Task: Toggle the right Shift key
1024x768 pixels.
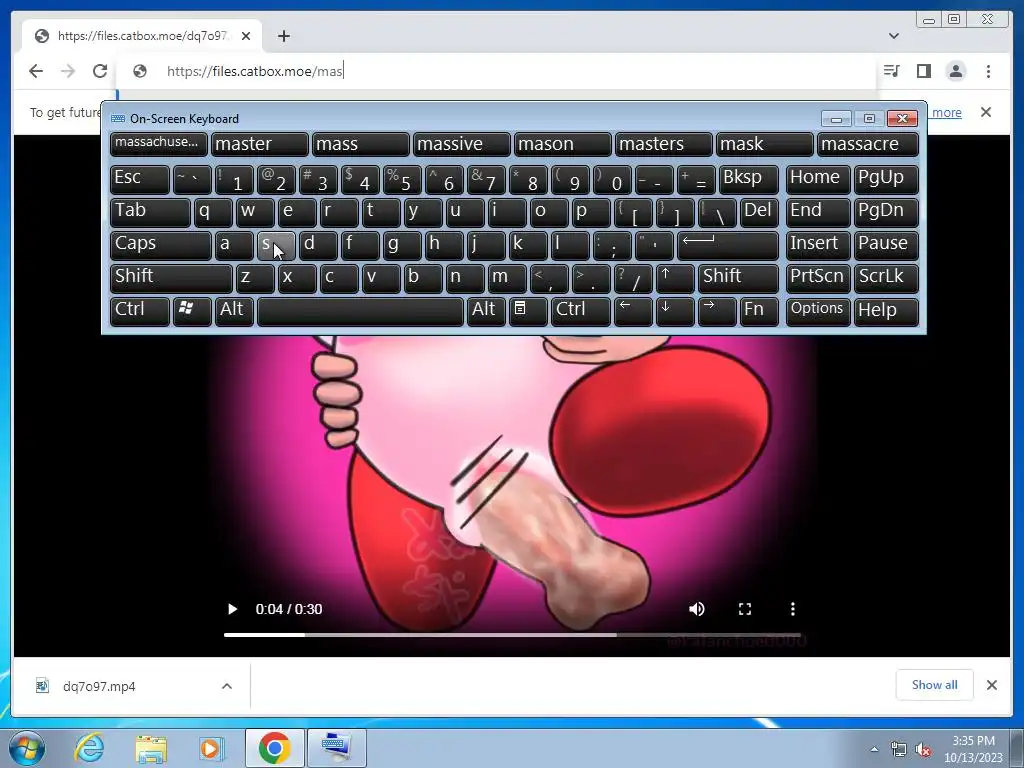Action: point(738,278)
